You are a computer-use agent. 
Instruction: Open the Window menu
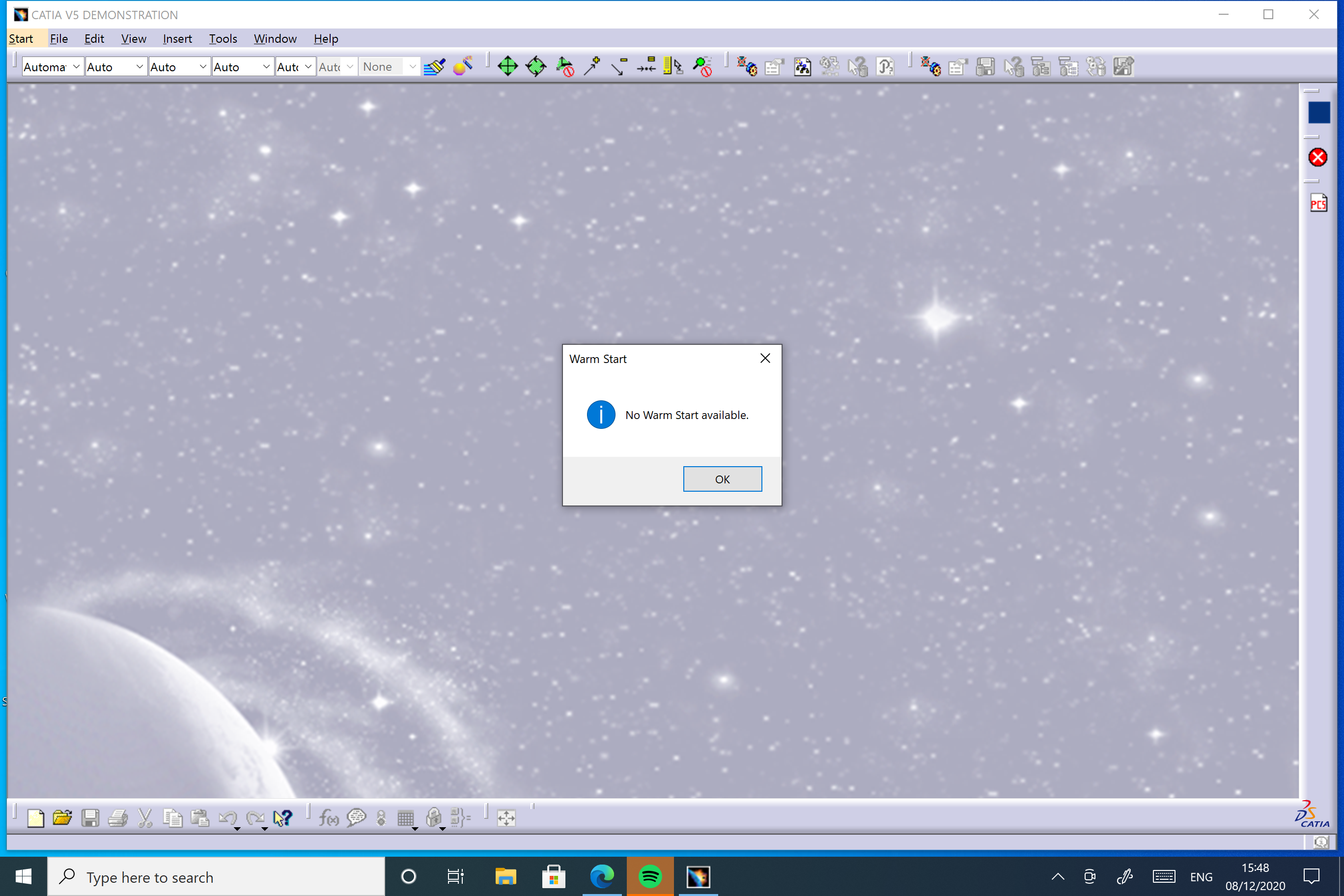coord(275,38)
